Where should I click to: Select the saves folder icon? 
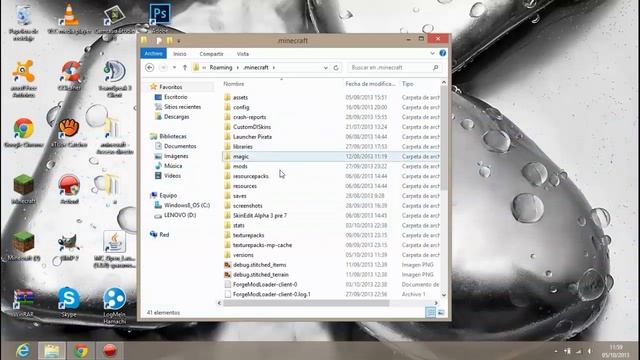click(x=227, y=196)
